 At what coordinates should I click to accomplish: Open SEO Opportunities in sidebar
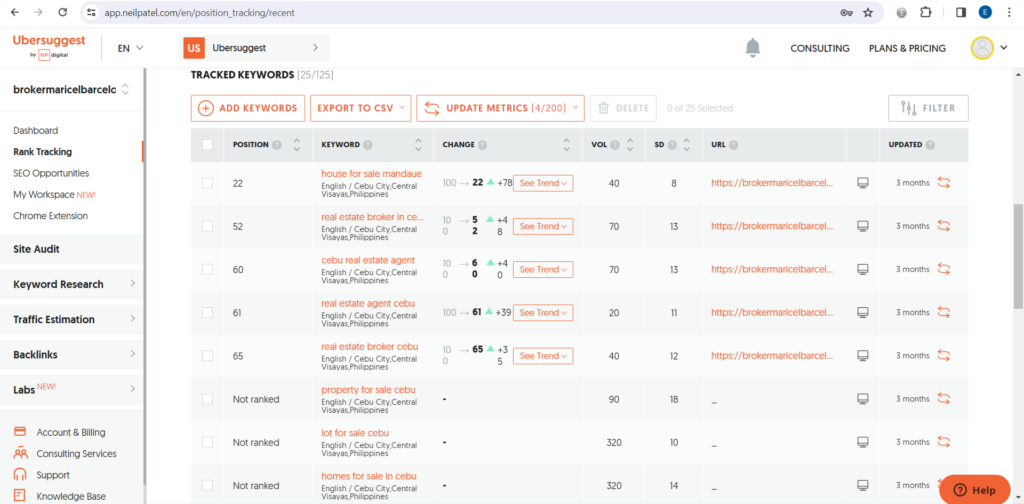point(51,173)
